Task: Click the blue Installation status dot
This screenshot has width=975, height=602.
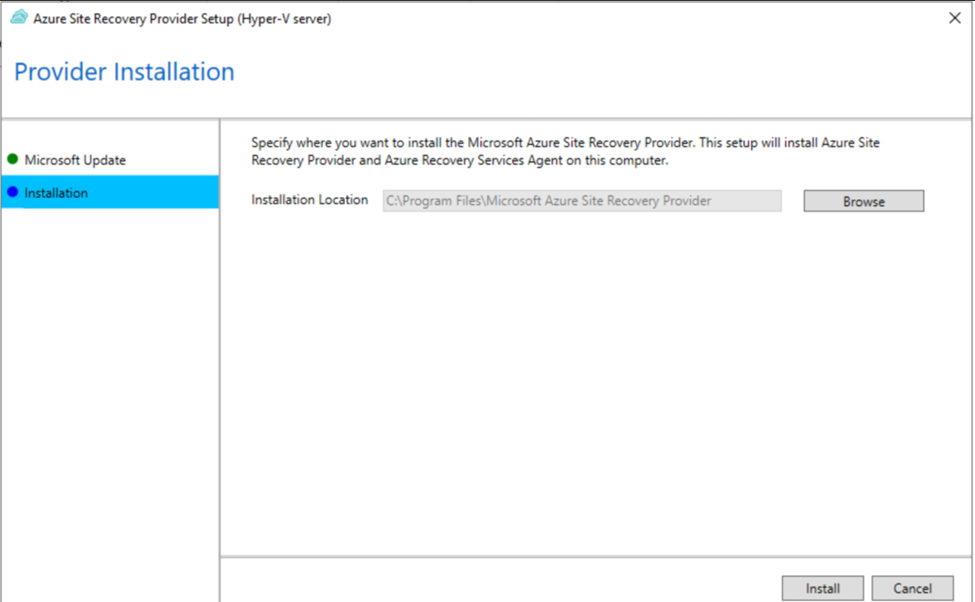Action: click(x=12, y=192)
